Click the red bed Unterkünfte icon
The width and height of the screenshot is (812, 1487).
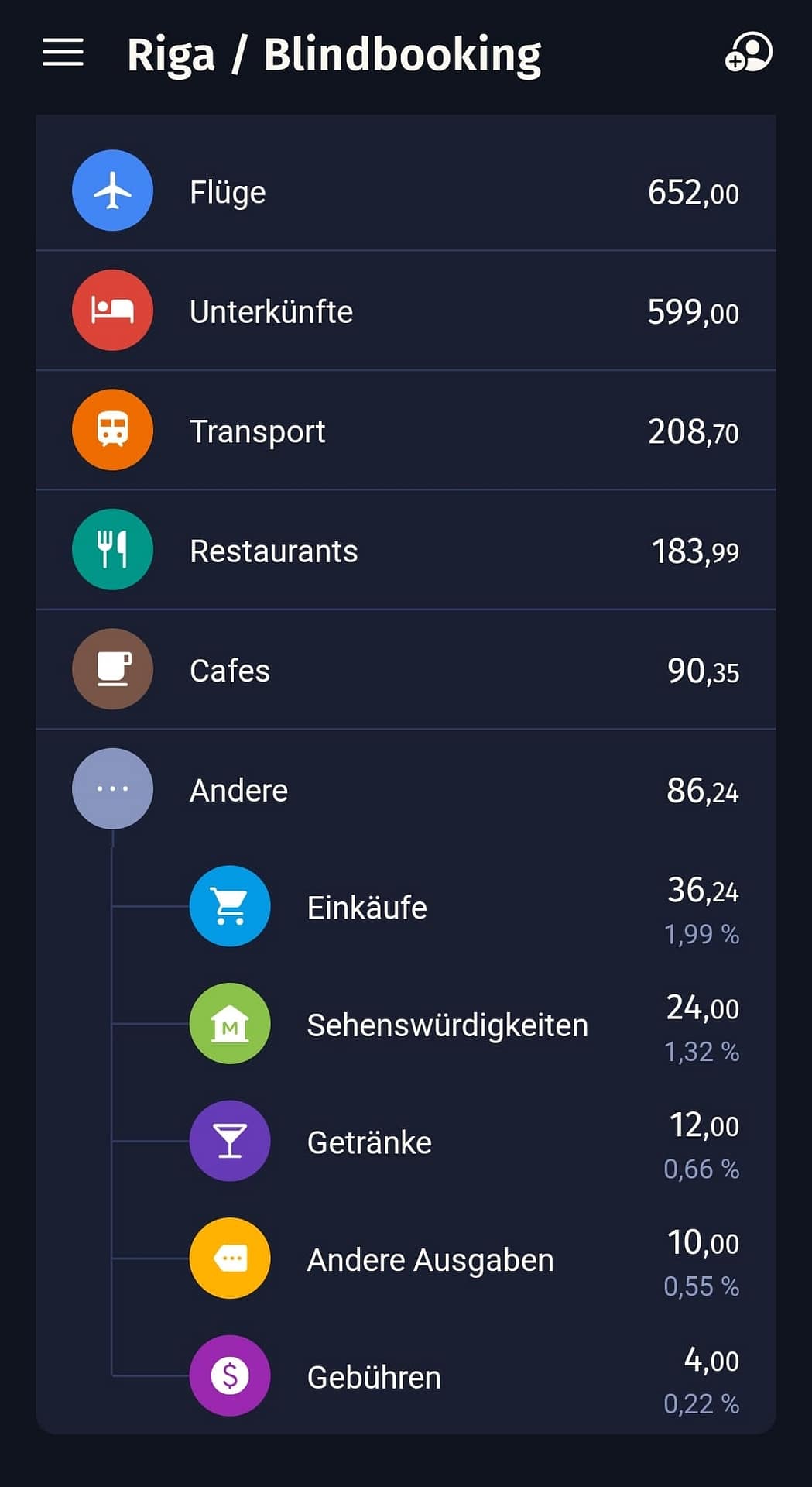(112, 311)
